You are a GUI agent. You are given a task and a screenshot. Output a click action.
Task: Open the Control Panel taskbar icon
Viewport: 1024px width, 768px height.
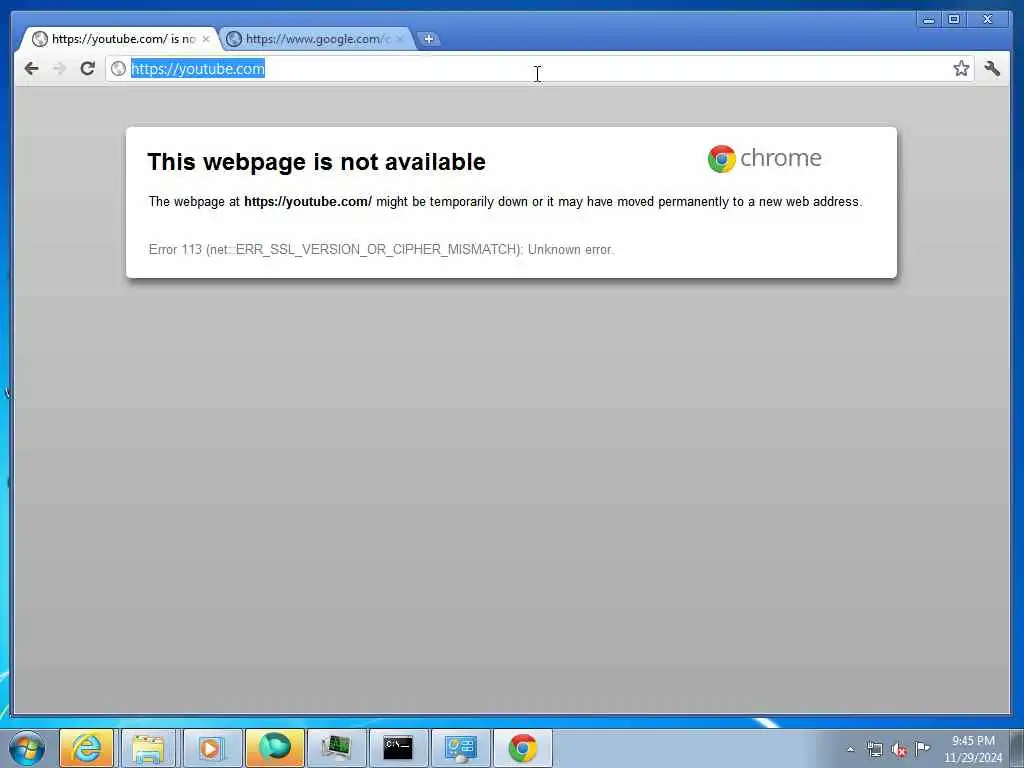click(x=460, y=748)
